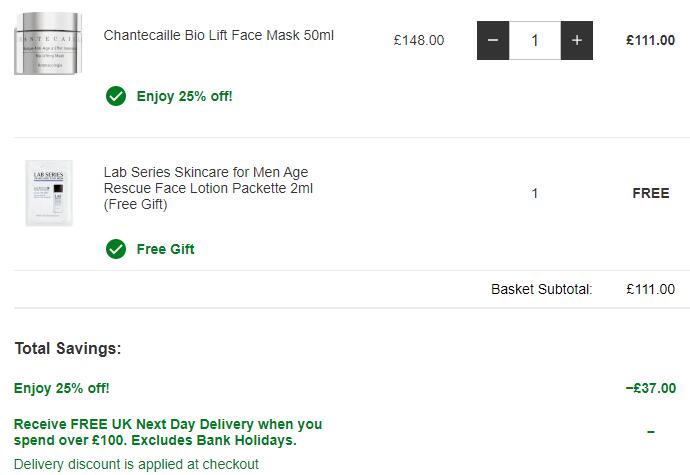Click the bold £111.00 mask line total
Image resolution: width=690 pixels, height=475 pixels.
tap(650, 41)
